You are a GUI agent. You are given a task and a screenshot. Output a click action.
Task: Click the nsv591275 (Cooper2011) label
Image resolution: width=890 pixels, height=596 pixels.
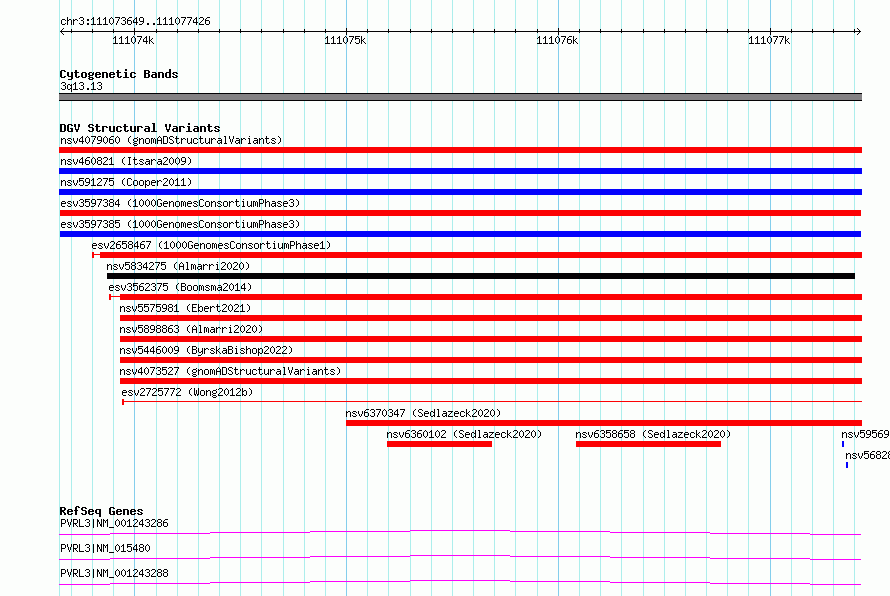coord(126,182)
